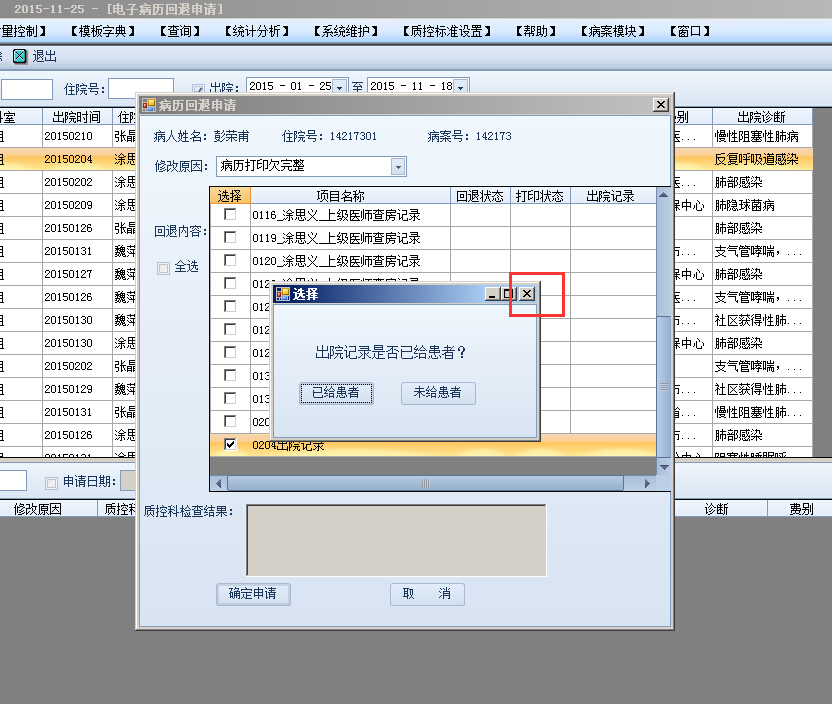This screenshot has width=832, height=704.
Task: Click the horizontal scrollbar left arrow
Action: 218,483
